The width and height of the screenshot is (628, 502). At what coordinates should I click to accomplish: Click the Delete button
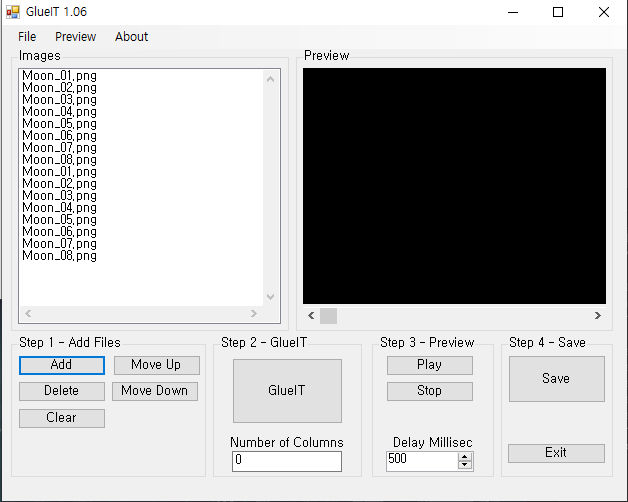click(x=62, y=391)
